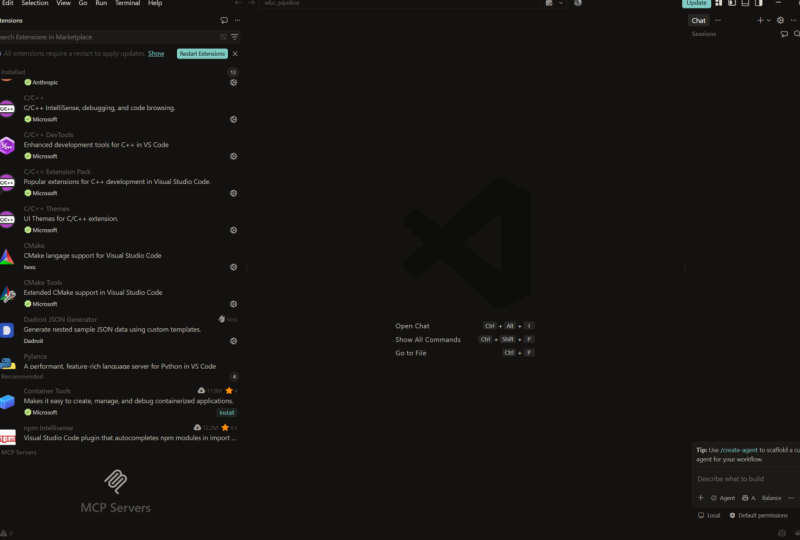Toggle the bottom panel layout icon
Screen dimensions: 800x540
click(x=745, y=3)
